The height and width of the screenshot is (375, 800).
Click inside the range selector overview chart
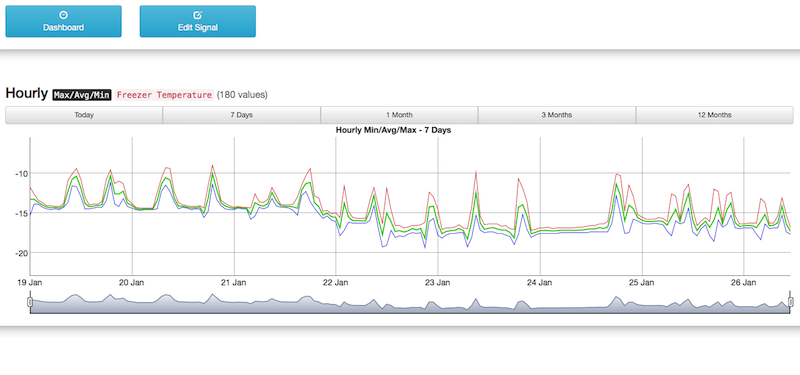(x=410, y=304)
